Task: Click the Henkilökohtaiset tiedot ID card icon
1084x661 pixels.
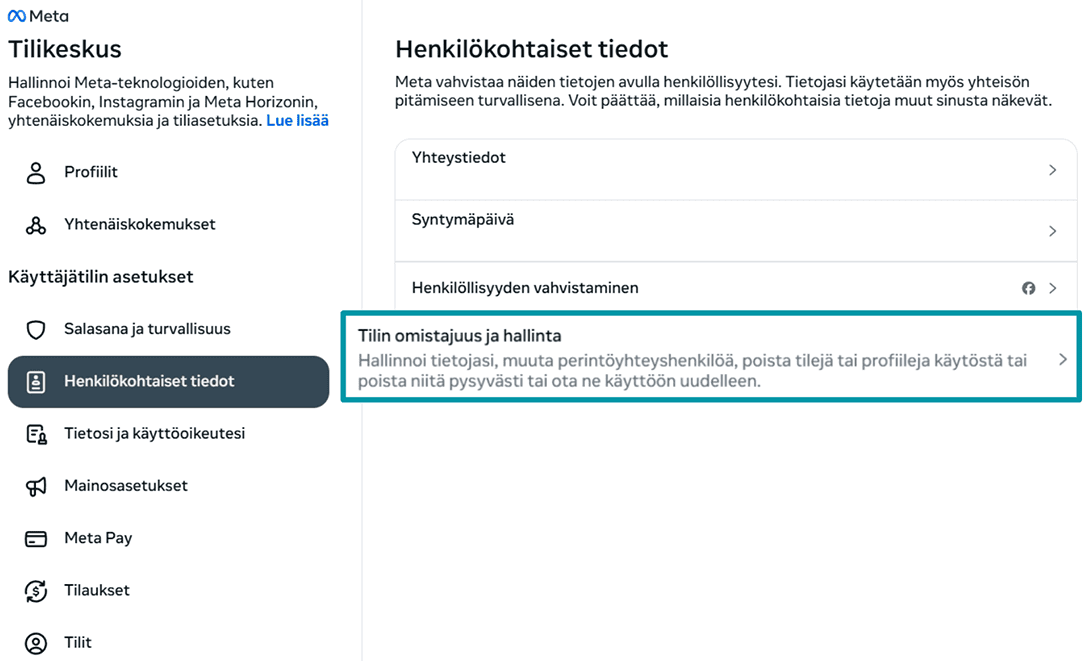Action: click(x=36, y=382)
